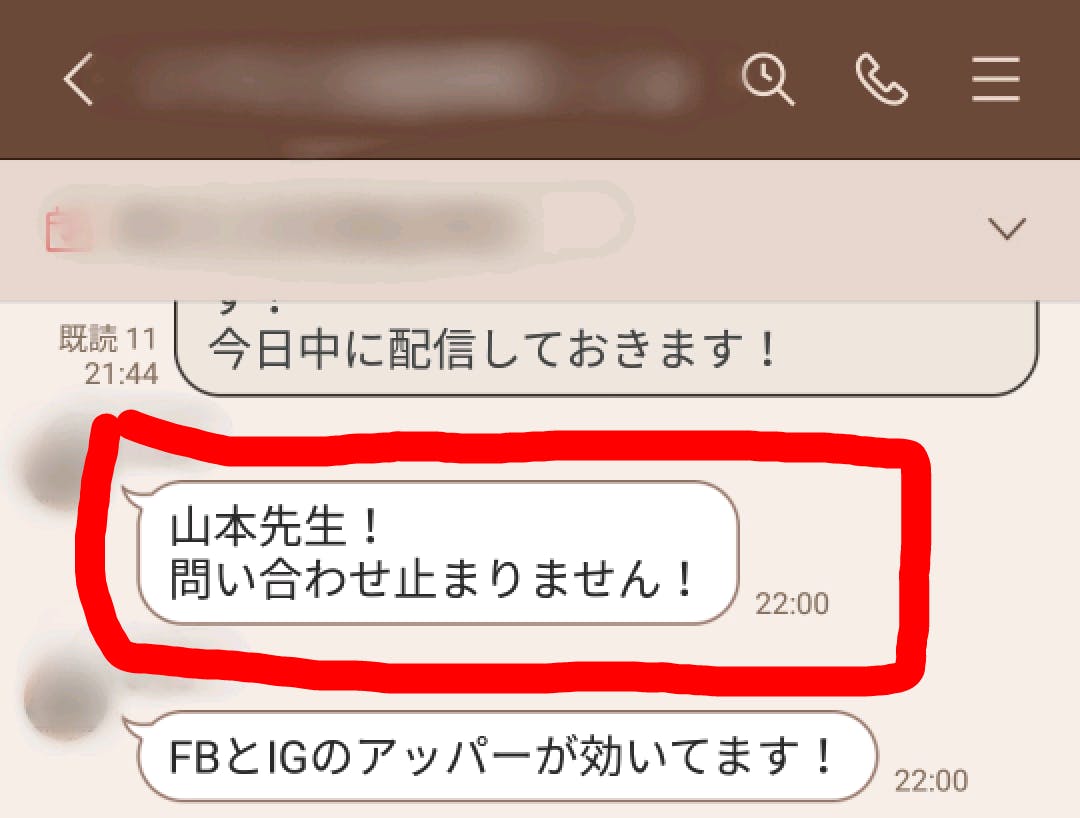Start a call with the phone icon
The height and width of the screenshot is (818, 1080).
coord(881,80)
